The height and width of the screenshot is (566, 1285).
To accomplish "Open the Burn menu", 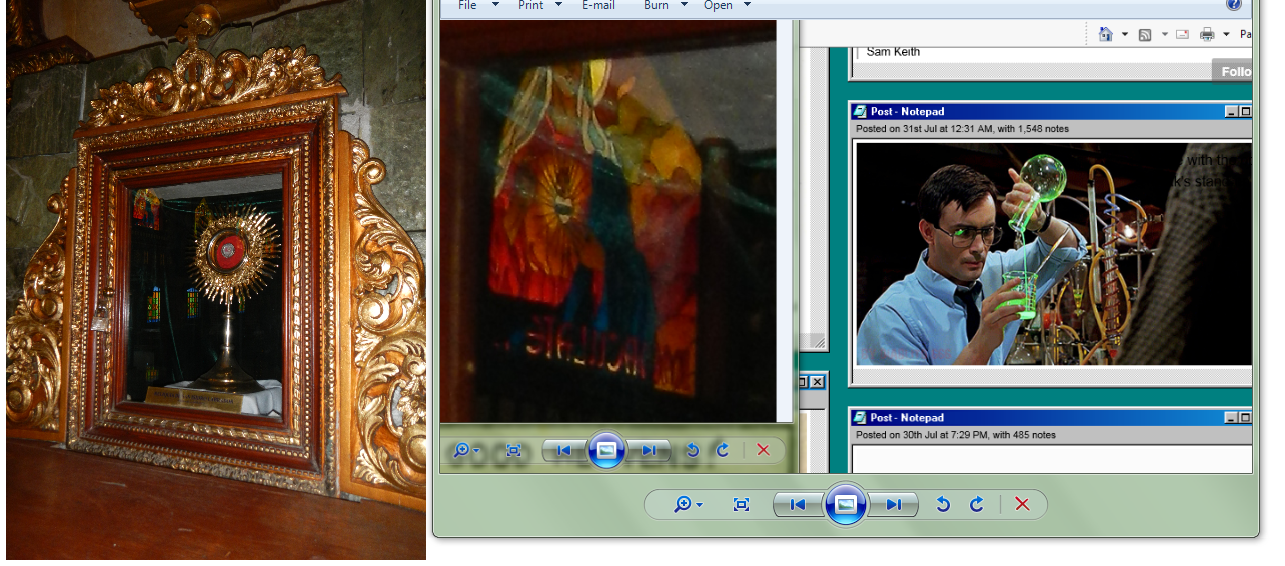I will [656, 5].
